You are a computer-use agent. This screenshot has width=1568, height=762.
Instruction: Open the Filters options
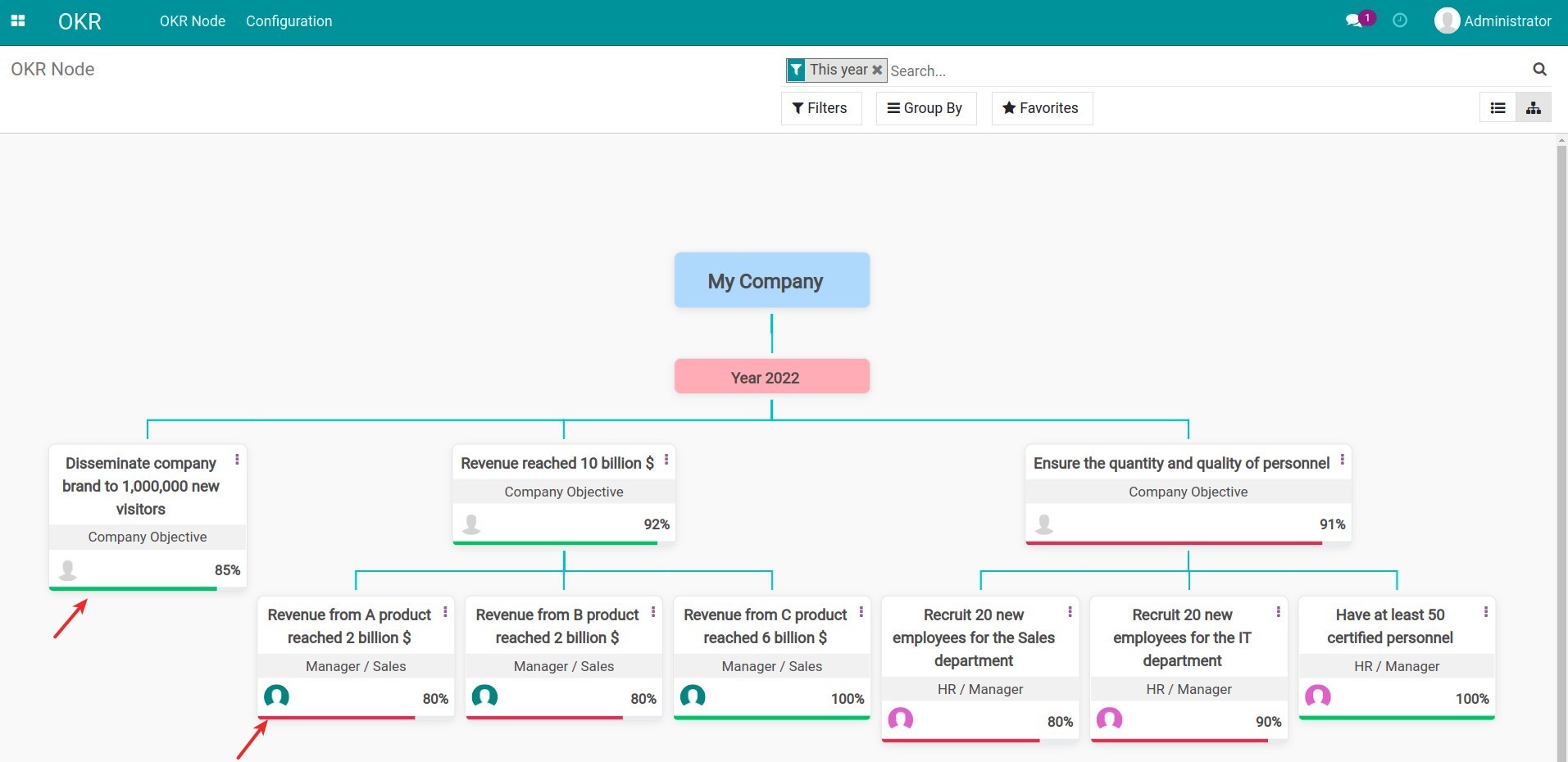point(820,107)
